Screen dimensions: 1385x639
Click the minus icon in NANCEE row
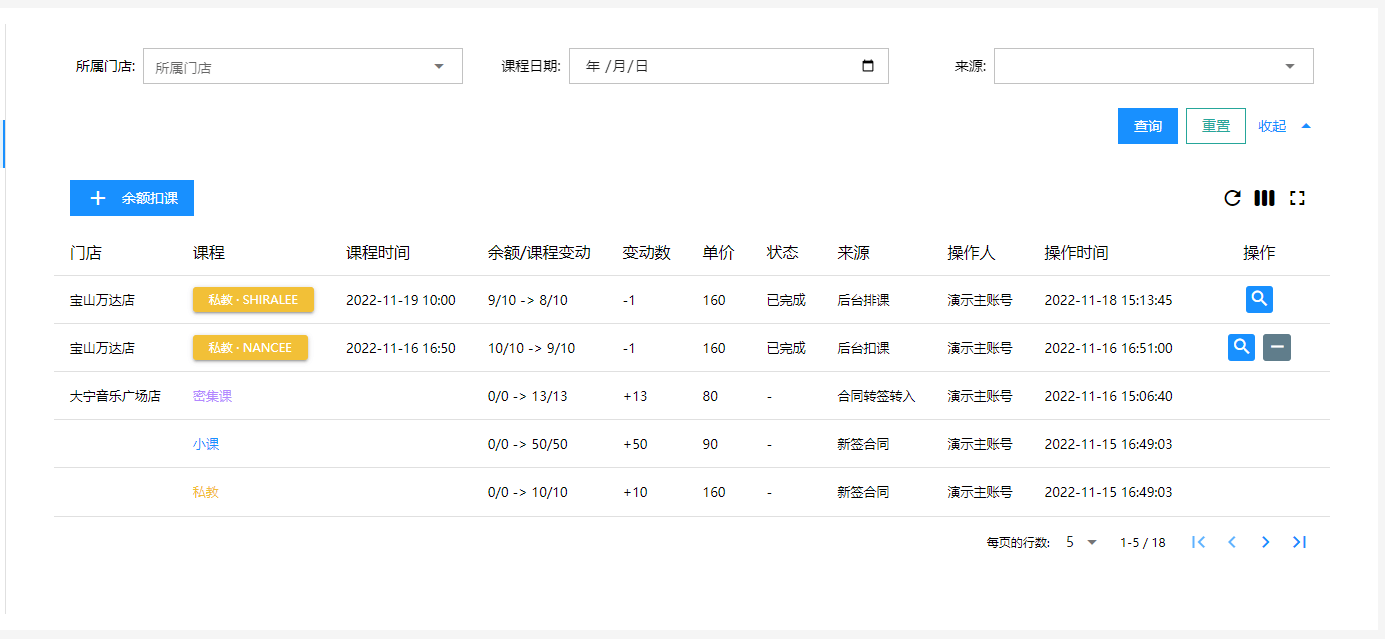click(x=1277, y=347)
